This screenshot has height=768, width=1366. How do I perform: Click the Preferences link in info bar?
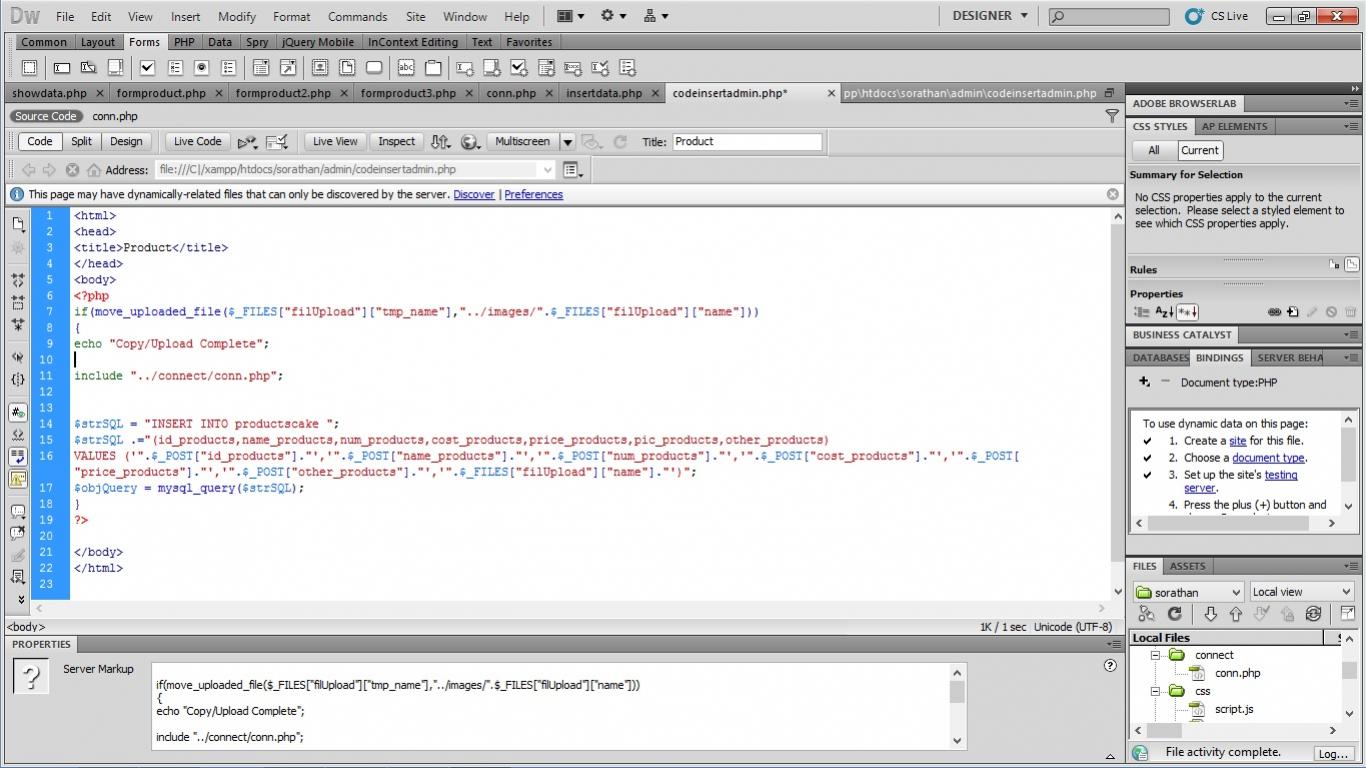[x=533, y=194]
